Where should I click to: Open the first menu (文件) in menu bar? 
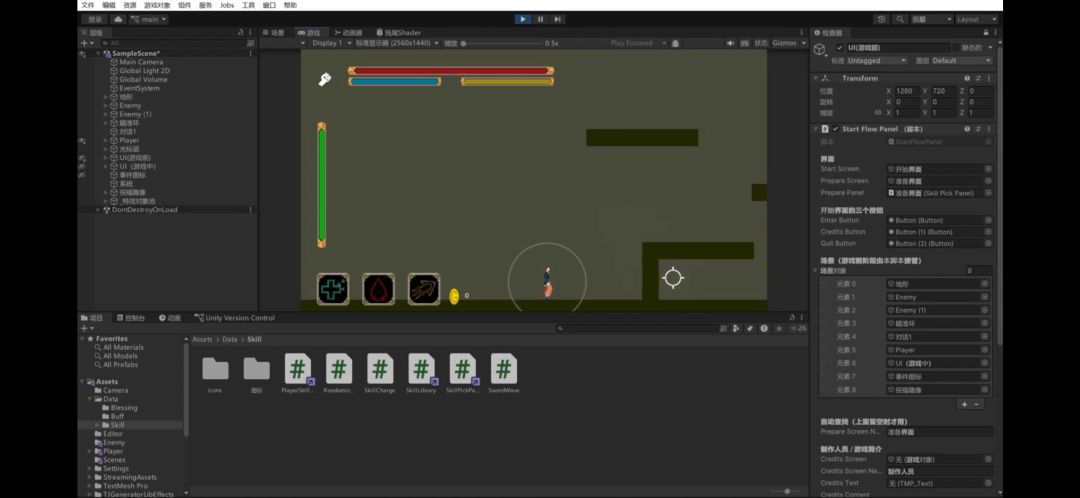87,5
